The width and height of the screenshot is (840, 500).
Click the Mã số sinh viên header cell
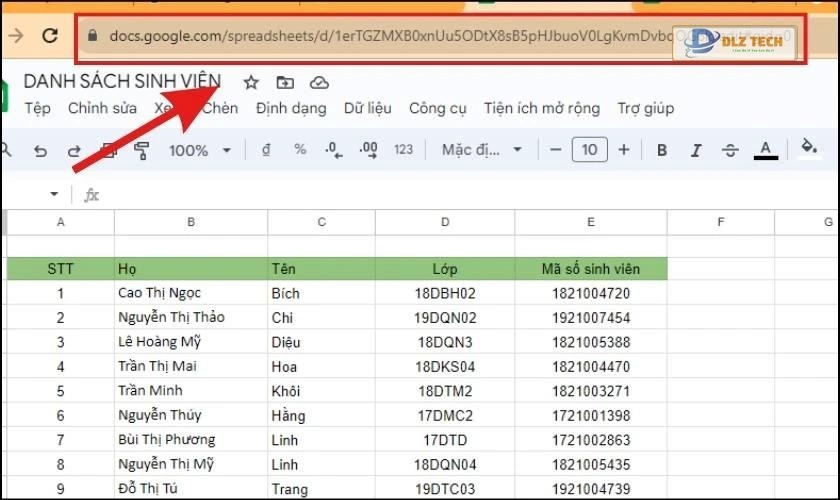[x=591, y=268]
